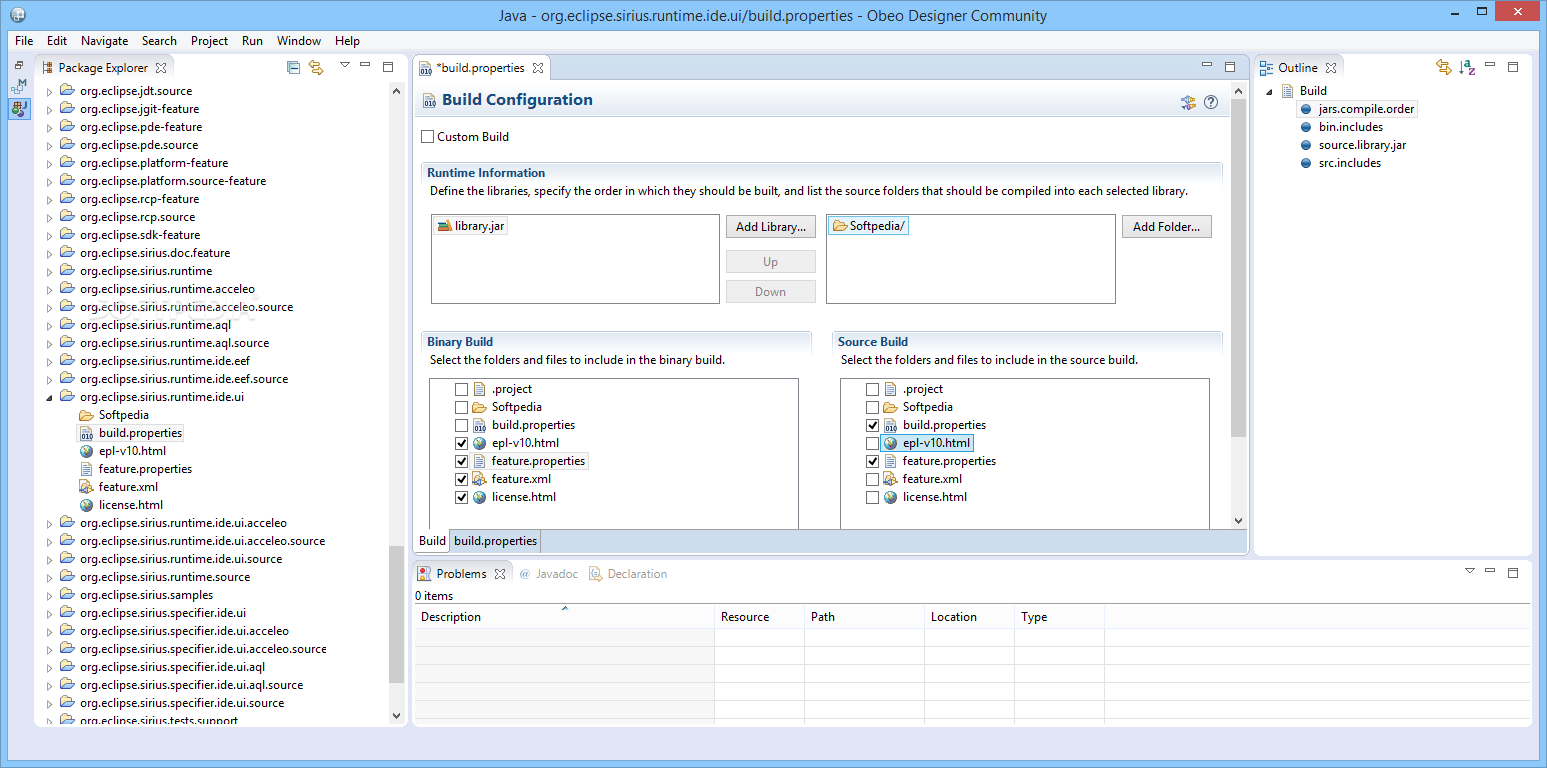Check .project in Binary Build
This screenshot has height=768, width=1547.
click(461, 389)
